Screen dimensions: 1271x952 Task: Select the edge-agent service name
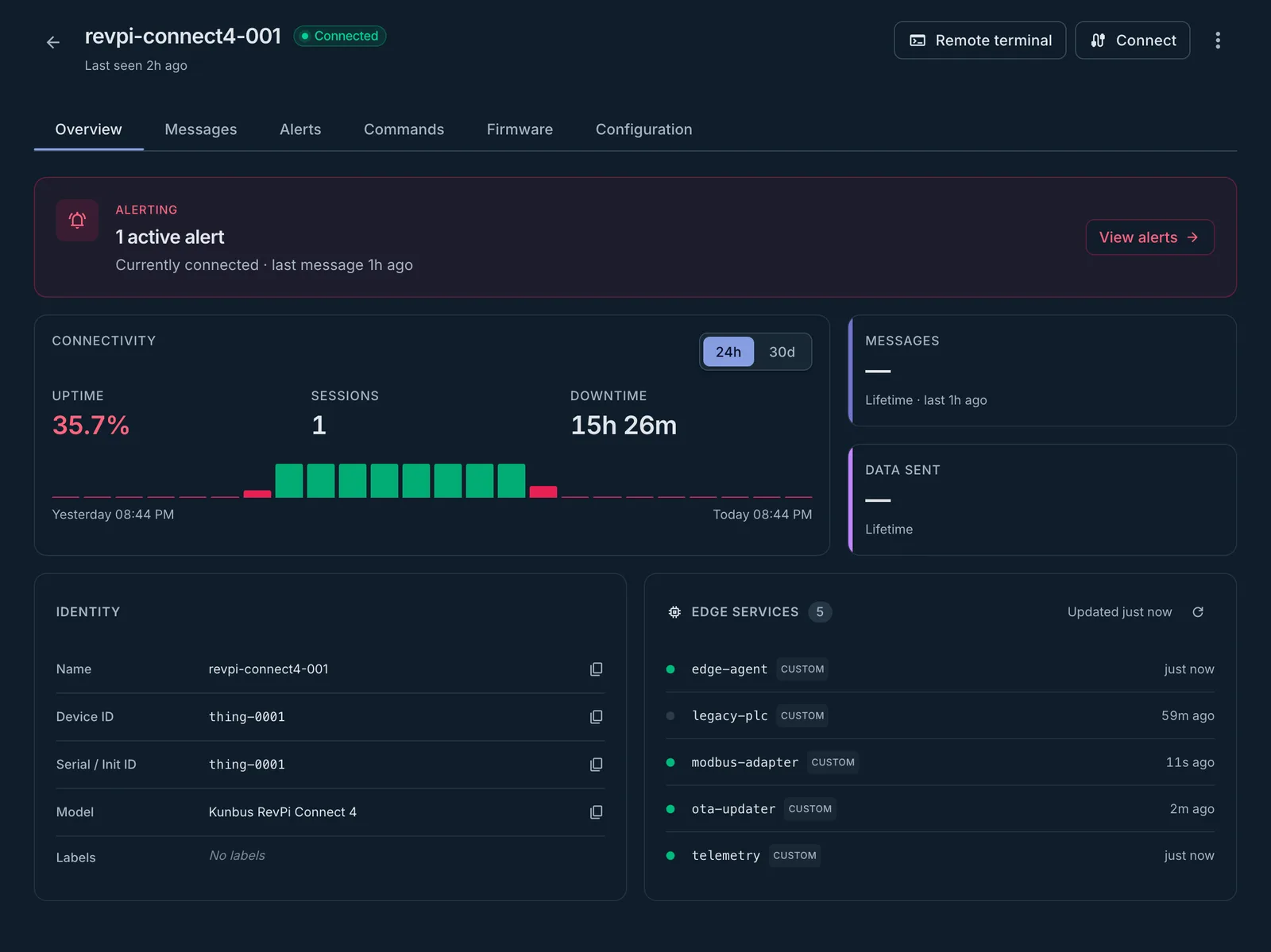[x=729, y=669]
